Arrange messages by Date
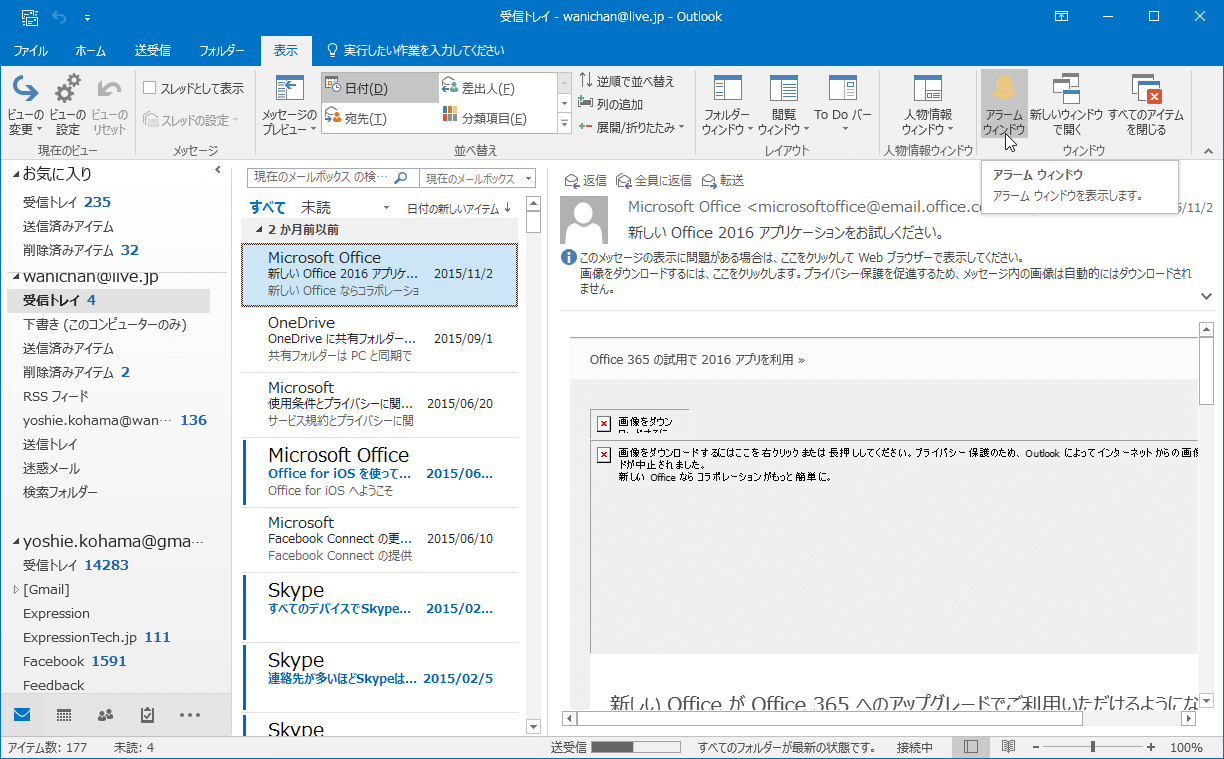Screen dimensions: 1224x759 (379, 89)
